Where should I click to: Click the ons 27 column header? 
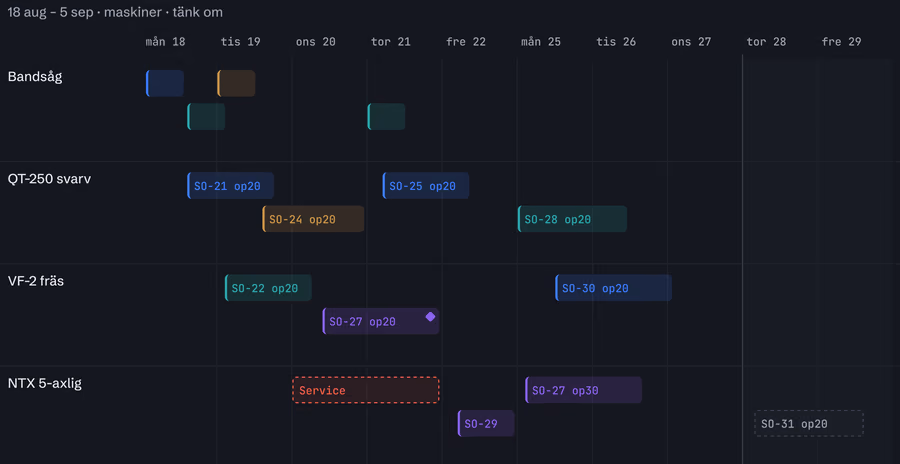(691, 42)
